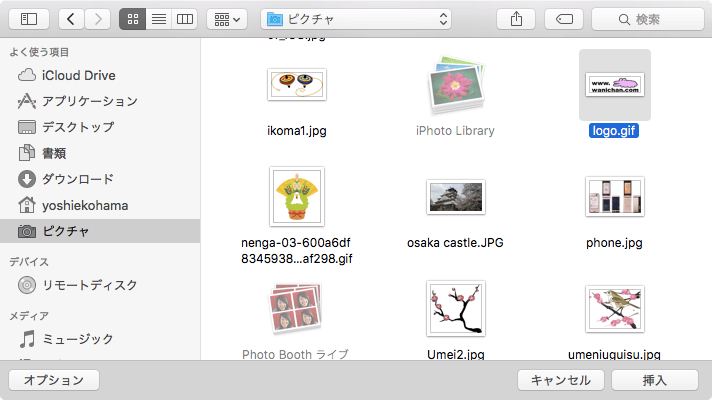Switch to column view mode
Image resolution: width=712 pixels, height=400 pixels.
[184, 18]
